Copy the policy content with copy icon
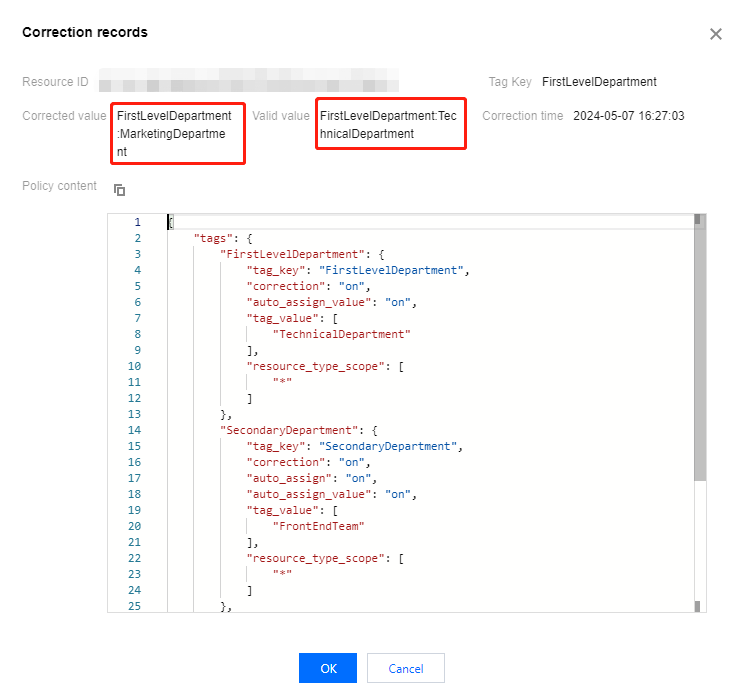 pyautogui.click(x=119, y=190)
